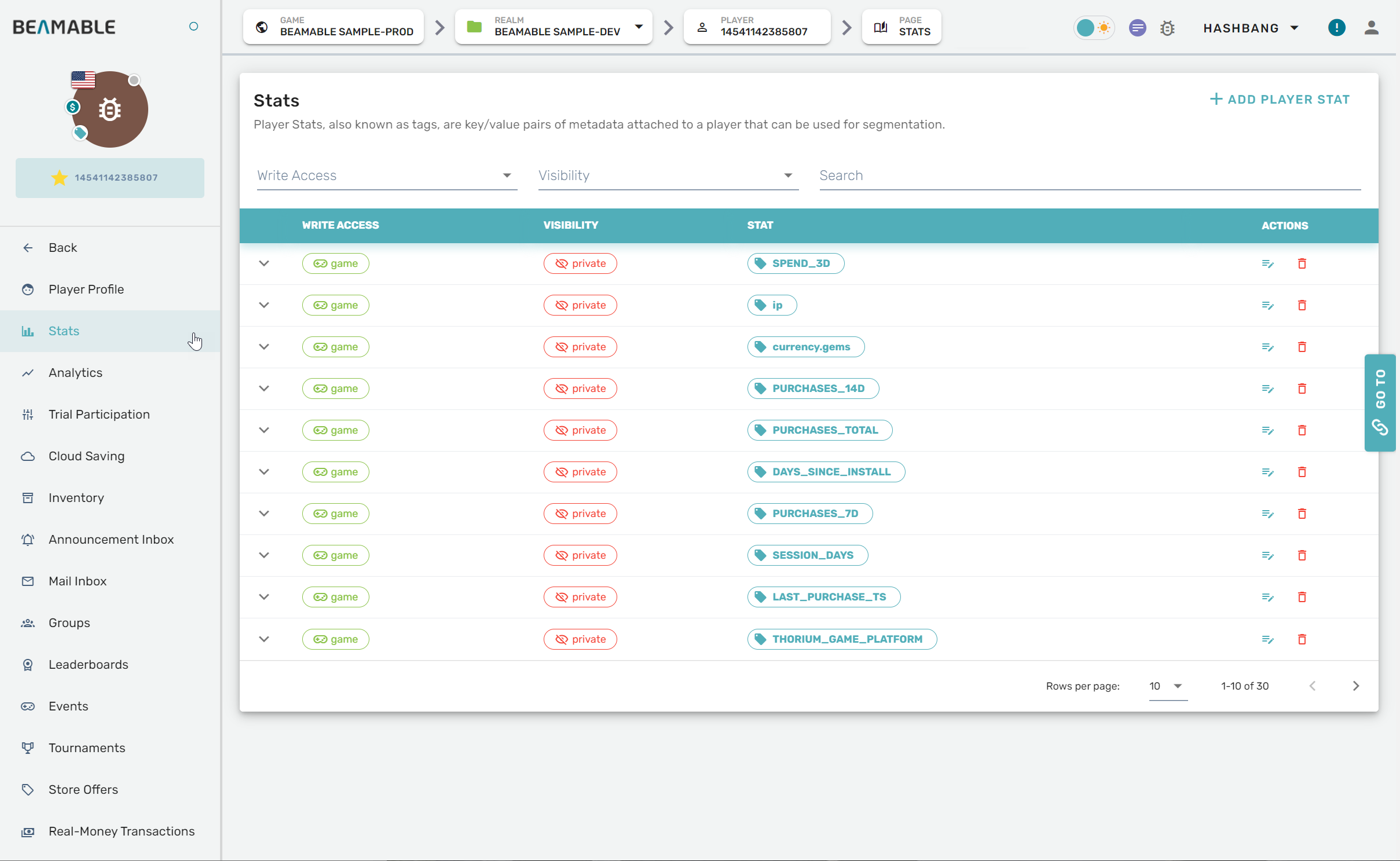The image size is (1400, 861).
Task: Expand the PURCHASES_14D row chevron
Action: click(x=264, y=389)
